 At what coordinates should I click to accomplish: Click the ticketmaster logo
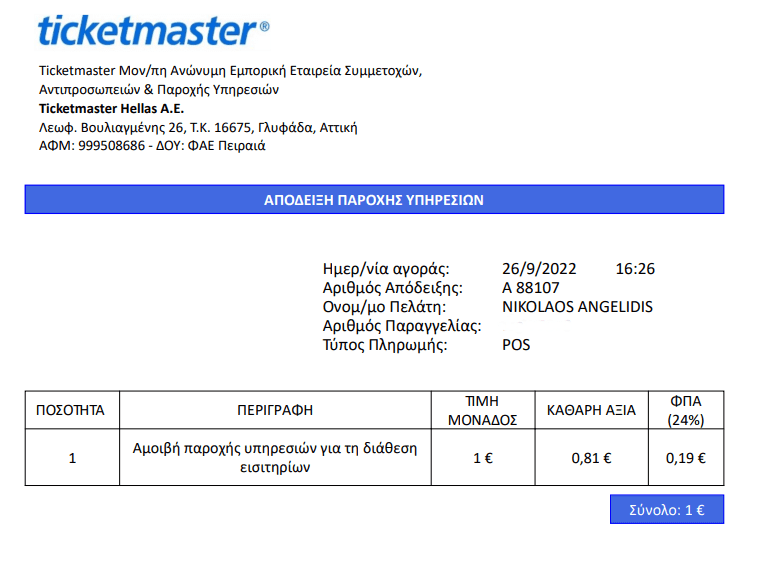click(148, 30)
